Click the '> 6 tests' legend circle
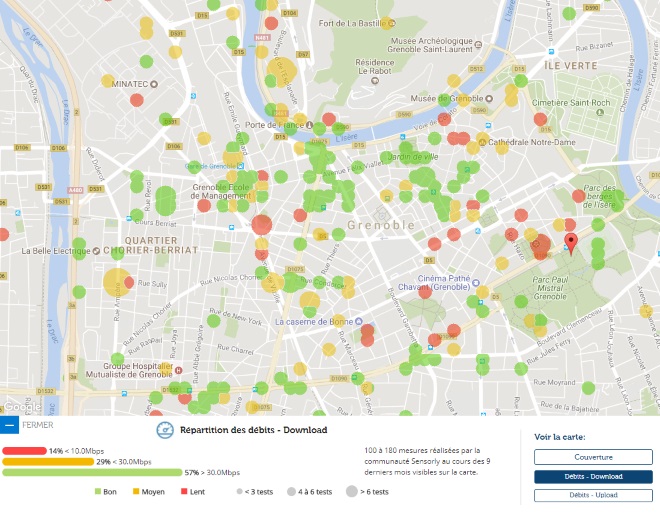The image size is (660, 516). [x=352, y=491]
